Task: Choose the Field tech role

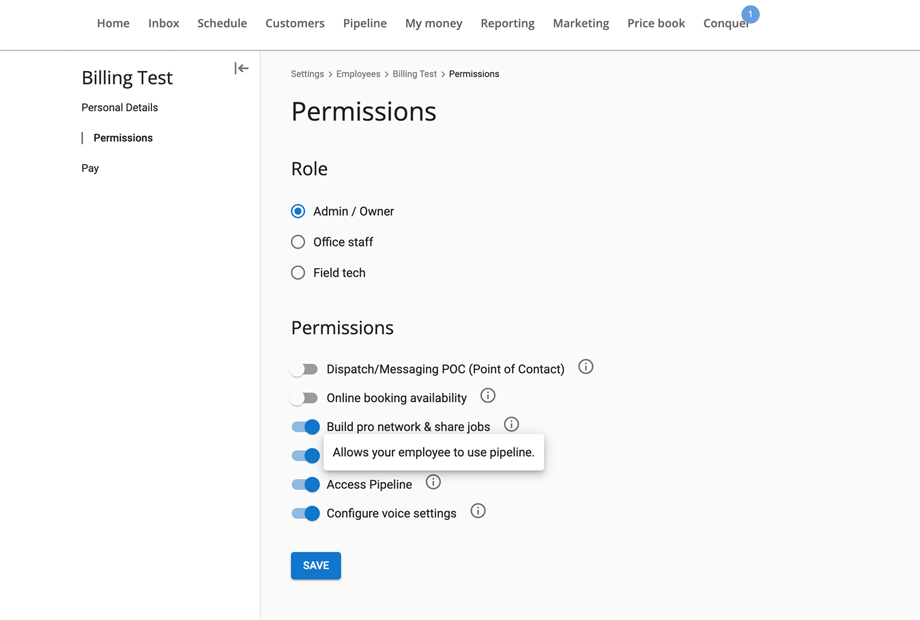Action: click(x=298, y=273)
